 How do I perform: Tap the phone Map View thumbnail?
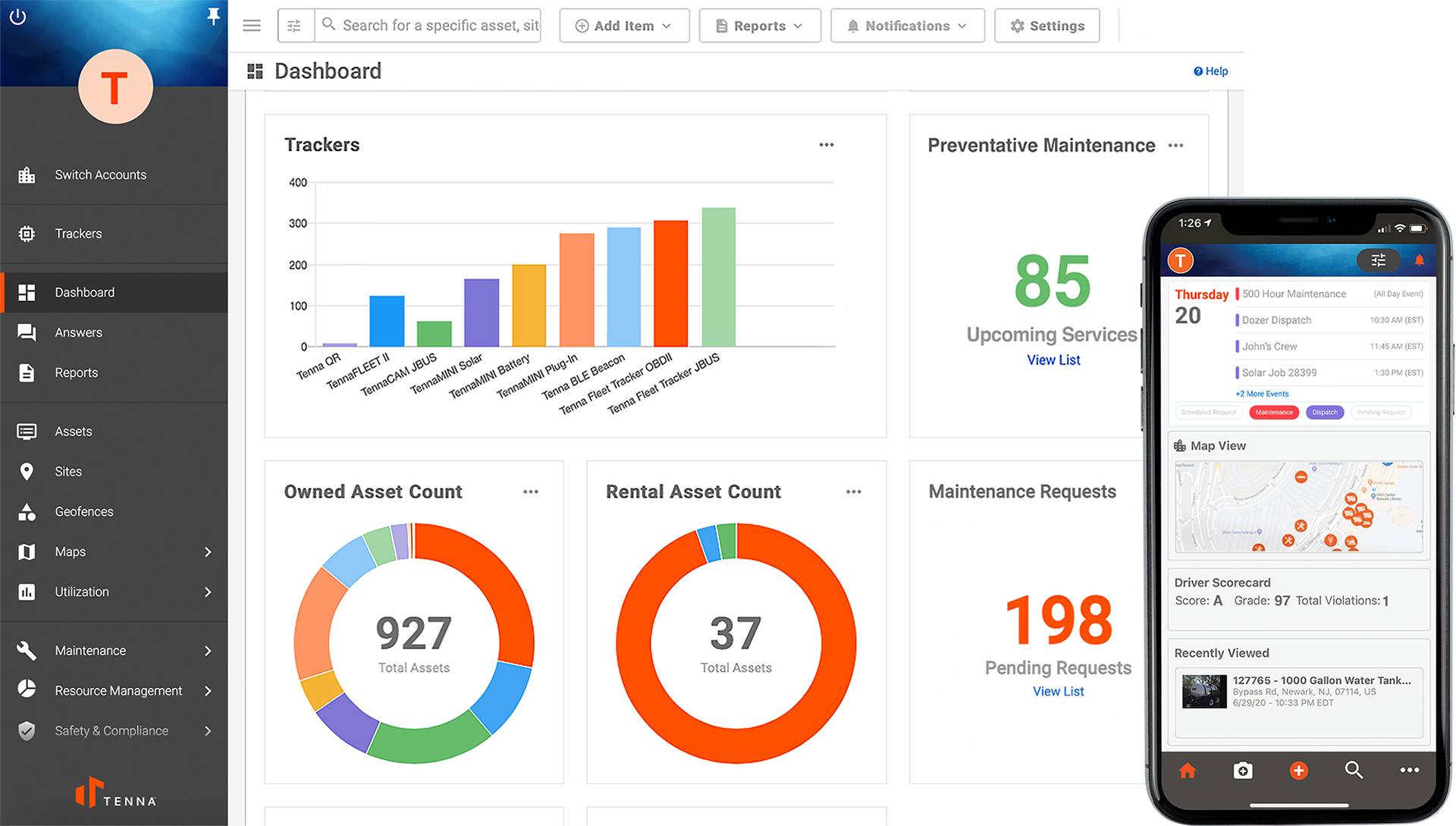[x=1298, y=507]
